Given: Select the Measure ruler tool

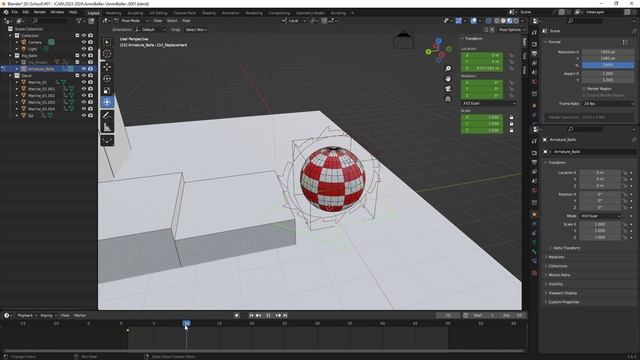Looking at the screenshot, I should (107, 127).
